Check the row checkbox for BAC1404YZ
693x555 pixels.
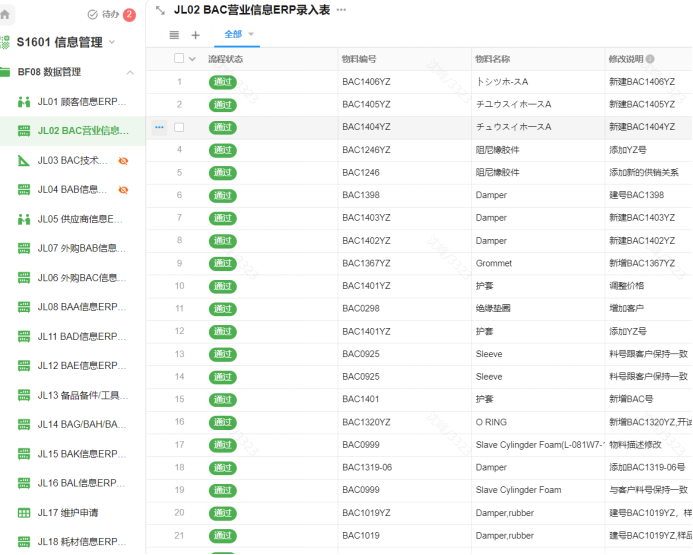coord(179,127)
